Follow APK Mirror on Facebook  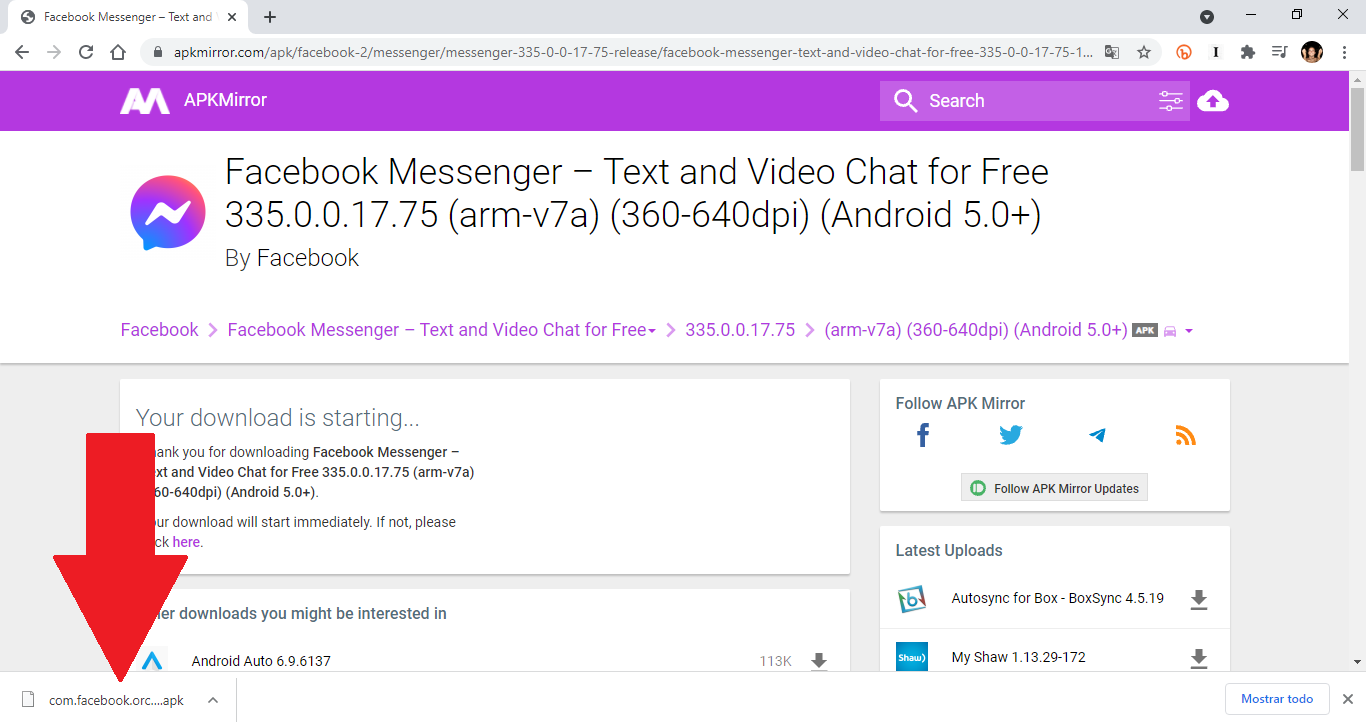coord(923,435)
